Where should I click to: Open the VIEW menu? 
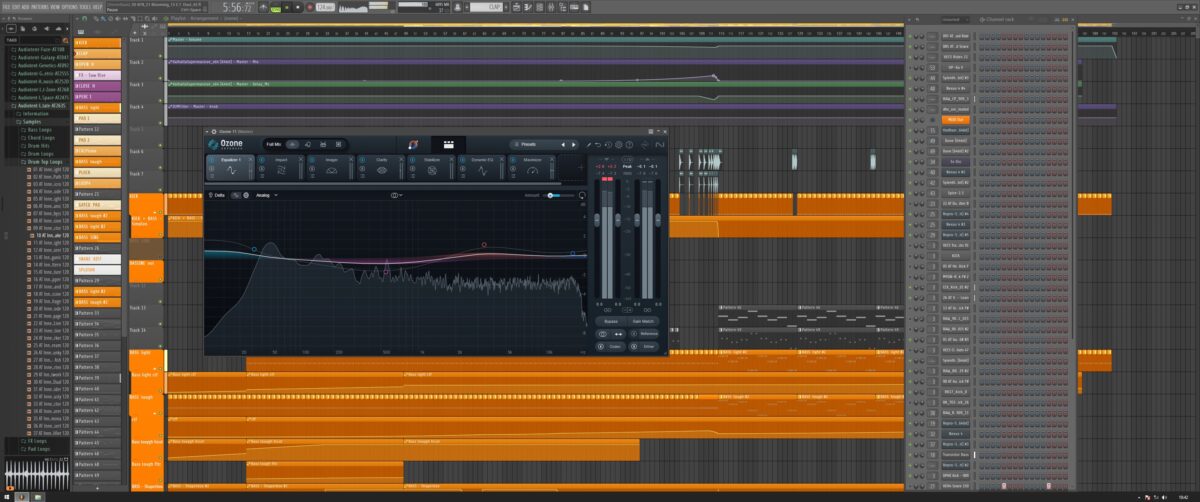55,7
